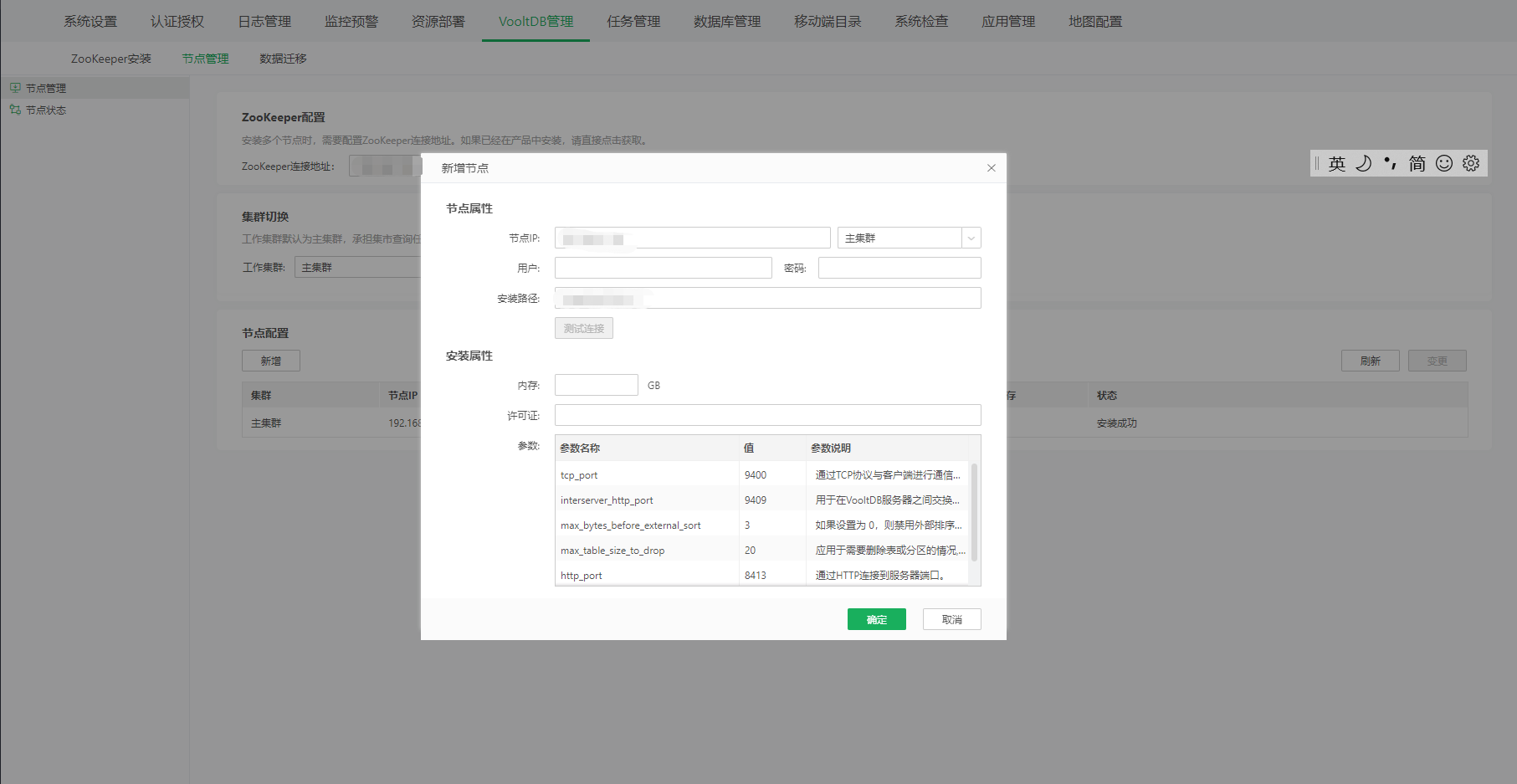The width and height of the screenshot is (1517, 784).
Task: Open the 数据迁移 sub-tab
Action: pyautogui.click(x=283, y=59)
